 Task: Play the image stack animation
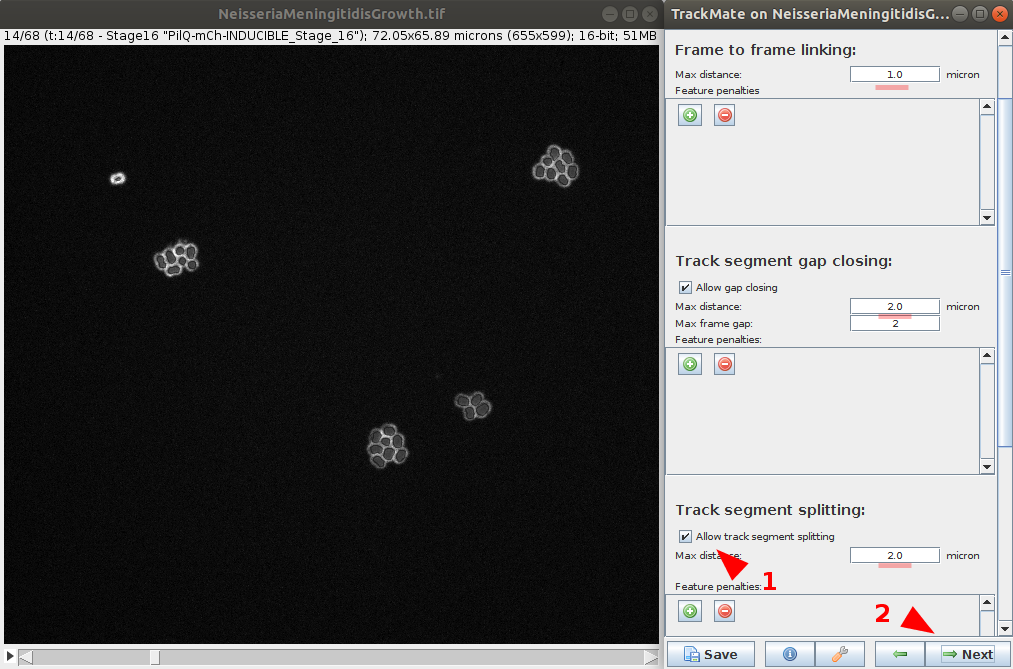tap(10, 657)
